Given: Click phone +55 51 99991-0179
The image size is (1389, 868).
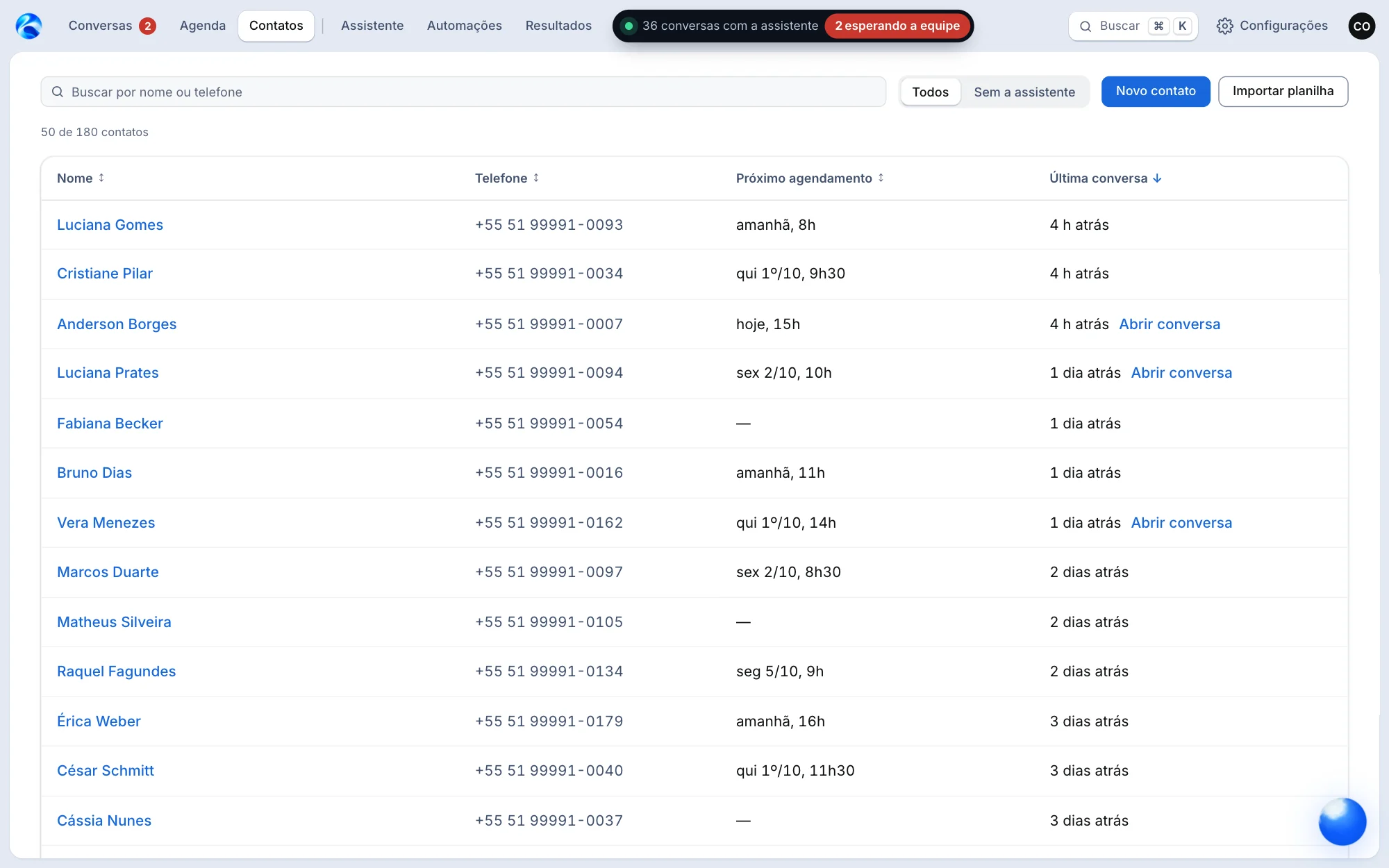Looking at the screenshot, I should coord(549,721).
